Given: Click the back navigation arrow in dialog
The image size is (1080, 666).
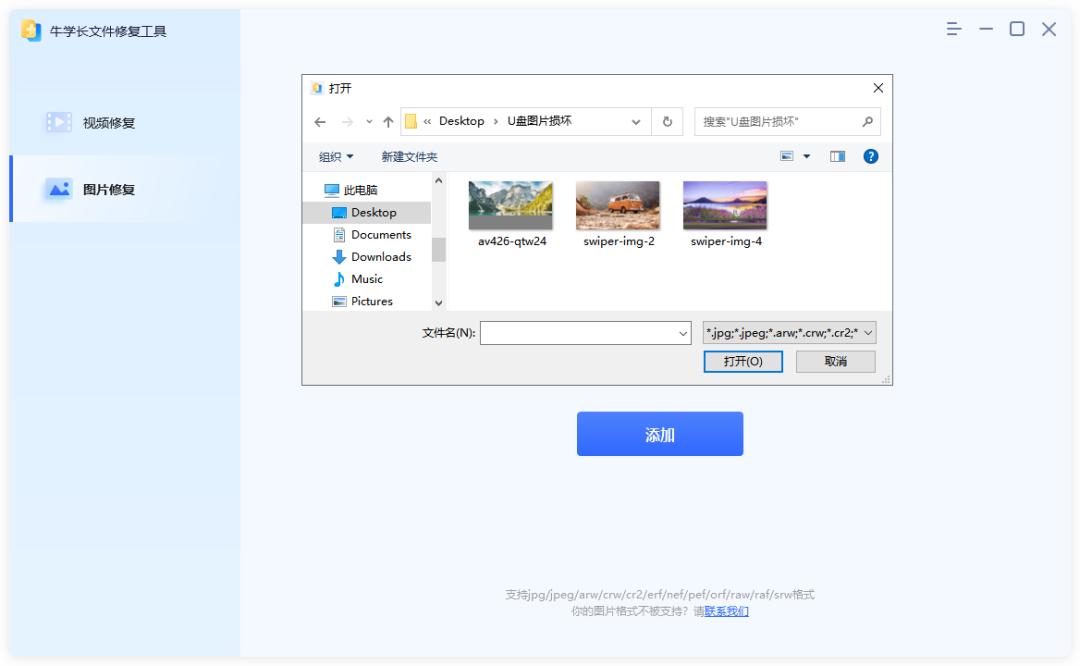Looking at the screenshot, I should tap(320, 120).
